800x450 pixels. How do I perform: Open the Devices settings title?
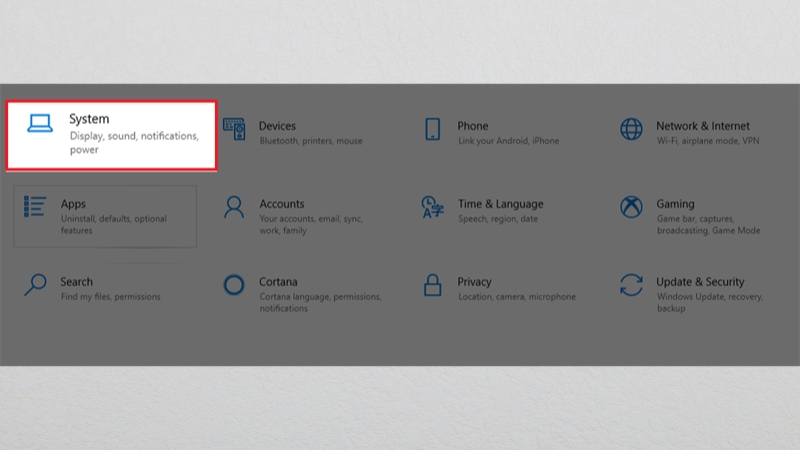tap(277, 126)
